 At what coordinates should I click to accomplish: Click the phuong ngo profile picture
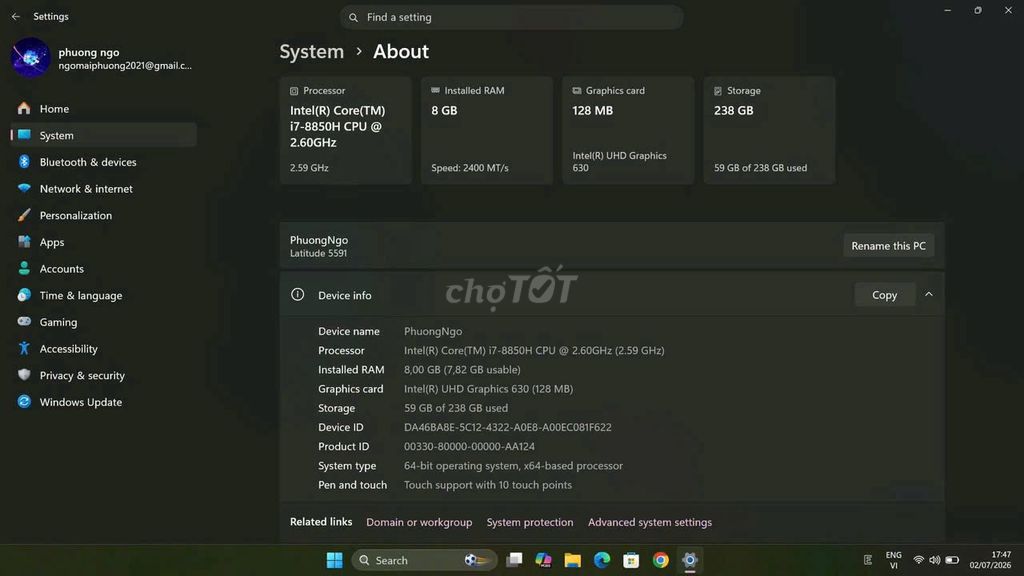pyautogui.click(x=30, y=57)
